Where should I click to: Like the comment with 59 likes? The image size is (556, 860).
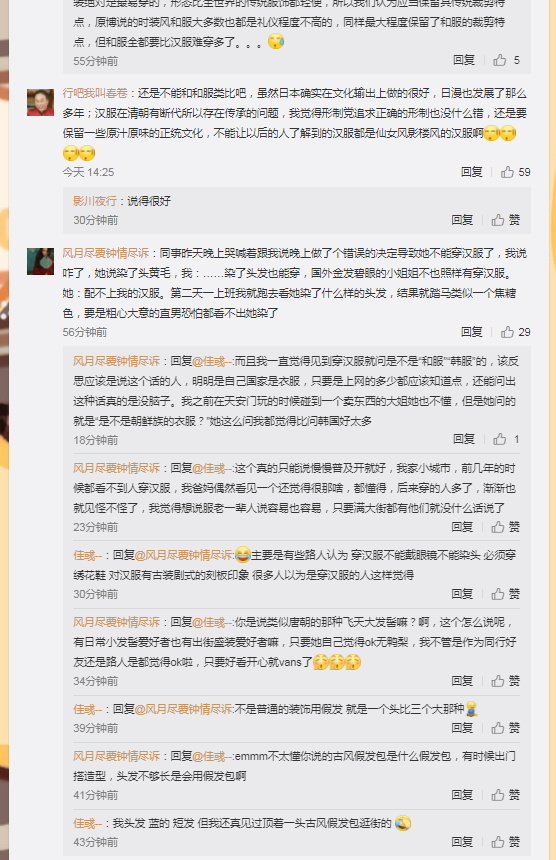pos(515,172)
